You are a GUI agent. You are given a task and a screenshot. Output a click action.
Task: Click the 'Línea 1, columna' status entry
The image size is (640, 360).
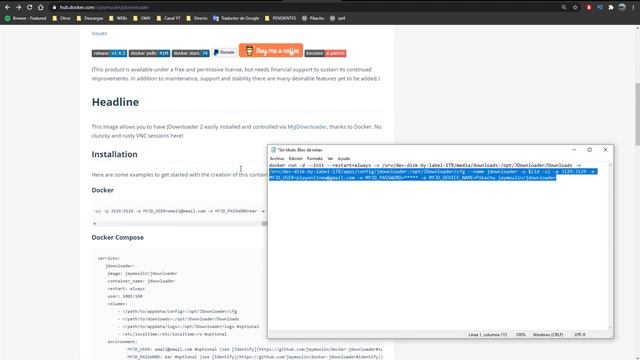[x=487, y=335]
